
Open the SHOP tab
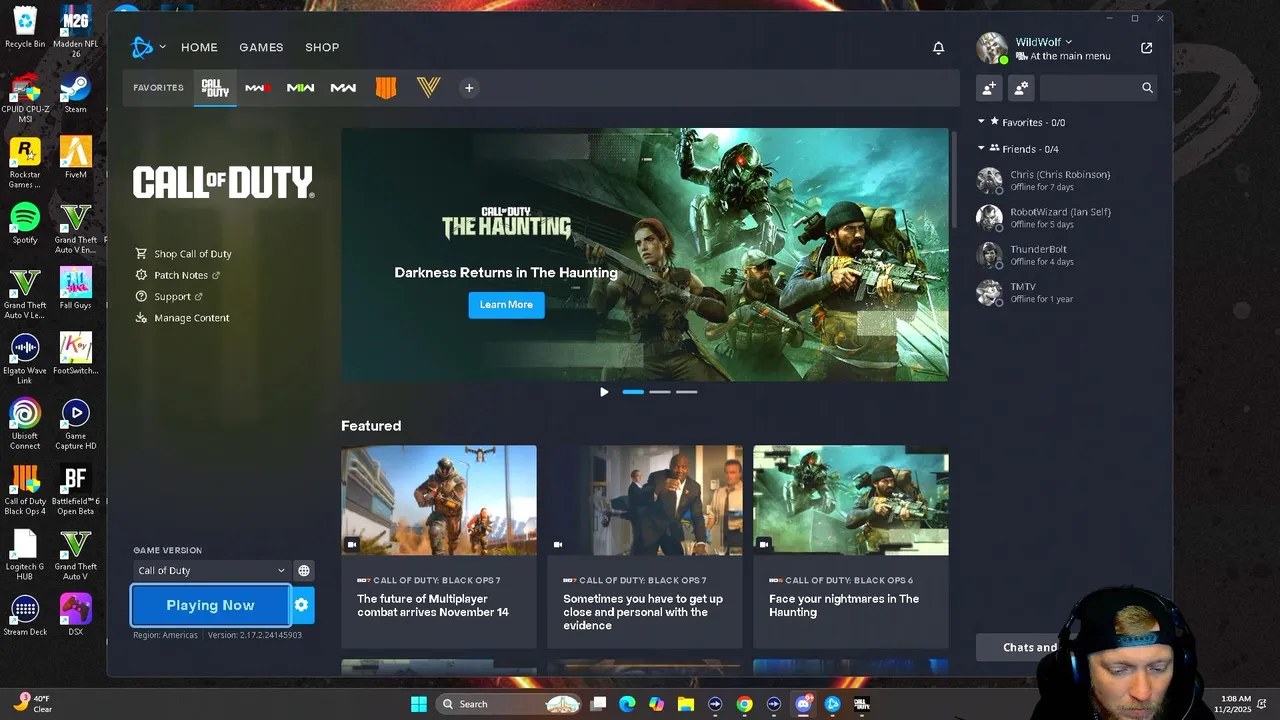[322, 47]
